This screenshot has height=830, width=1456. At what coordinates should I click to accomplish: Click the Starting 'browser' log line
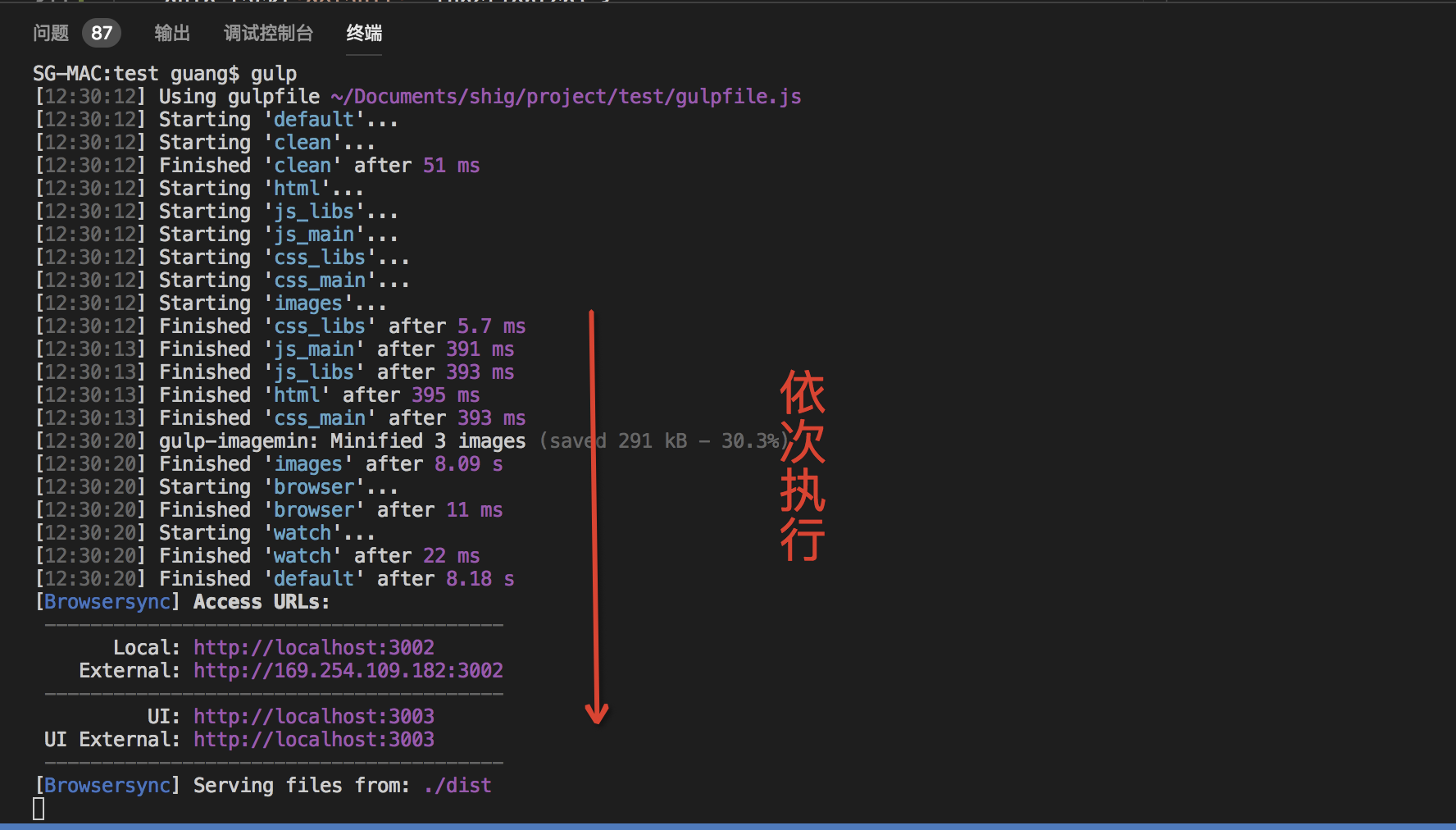(216, 487)
